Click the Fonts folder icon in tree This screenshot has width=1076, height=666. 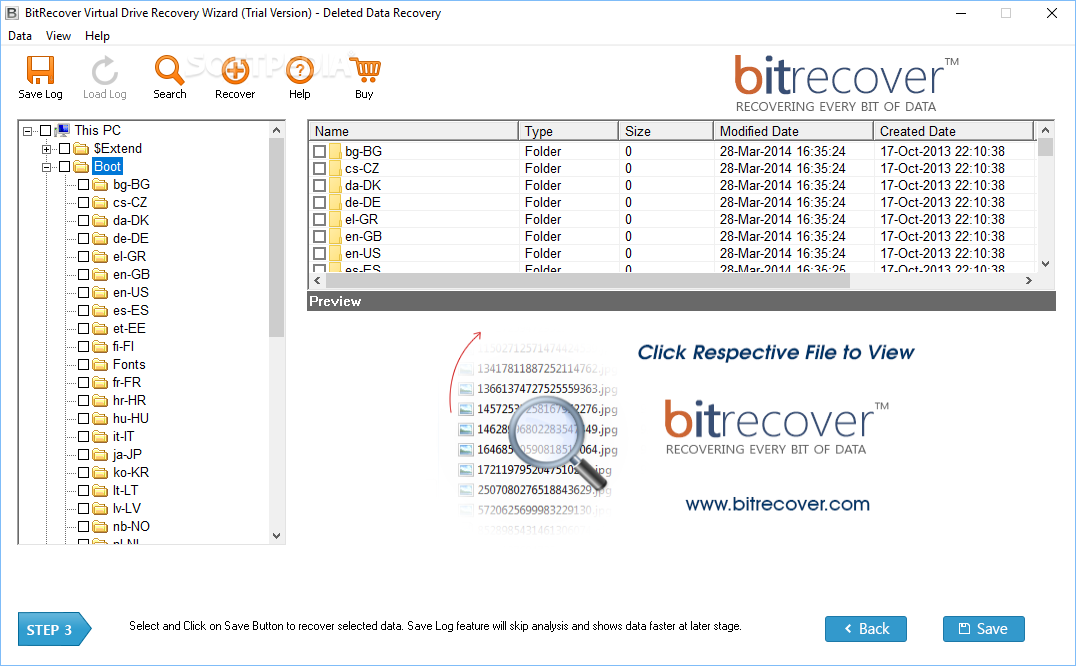tap(101, 364)
